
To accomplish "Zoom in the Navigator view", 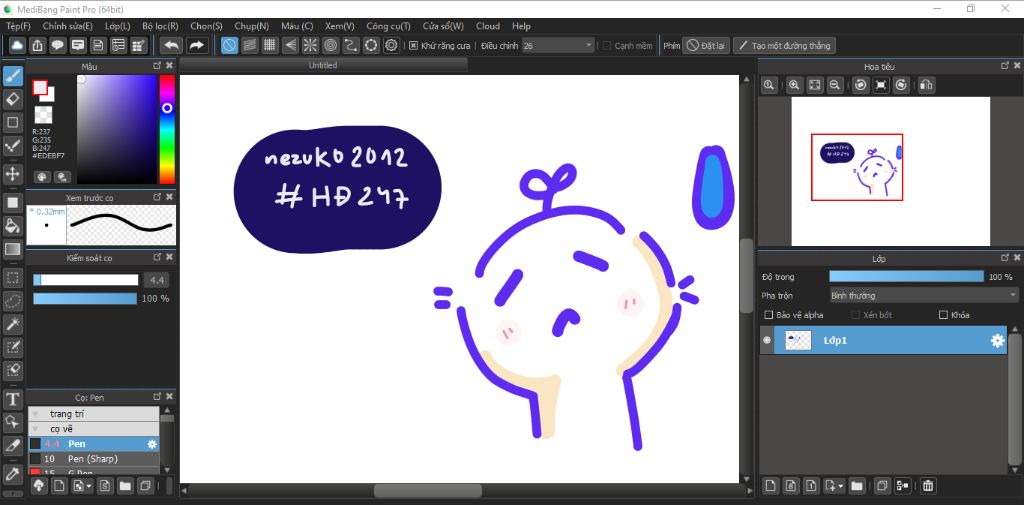I will 794,85.
